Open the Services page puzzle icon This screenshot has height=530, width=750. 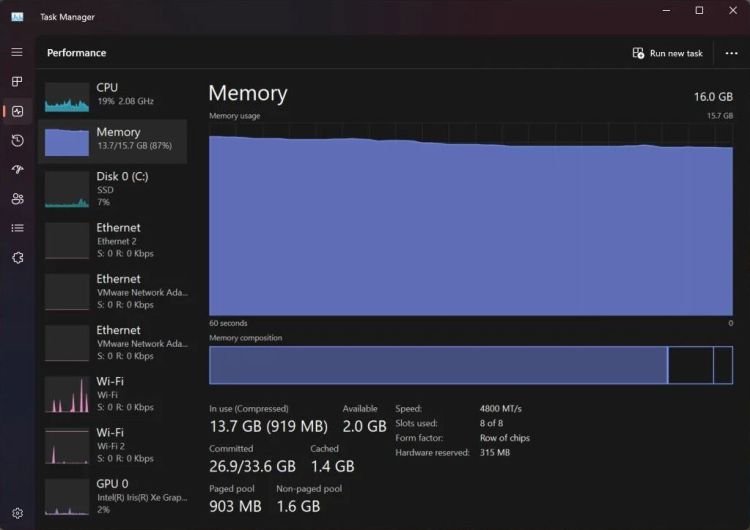17,258
